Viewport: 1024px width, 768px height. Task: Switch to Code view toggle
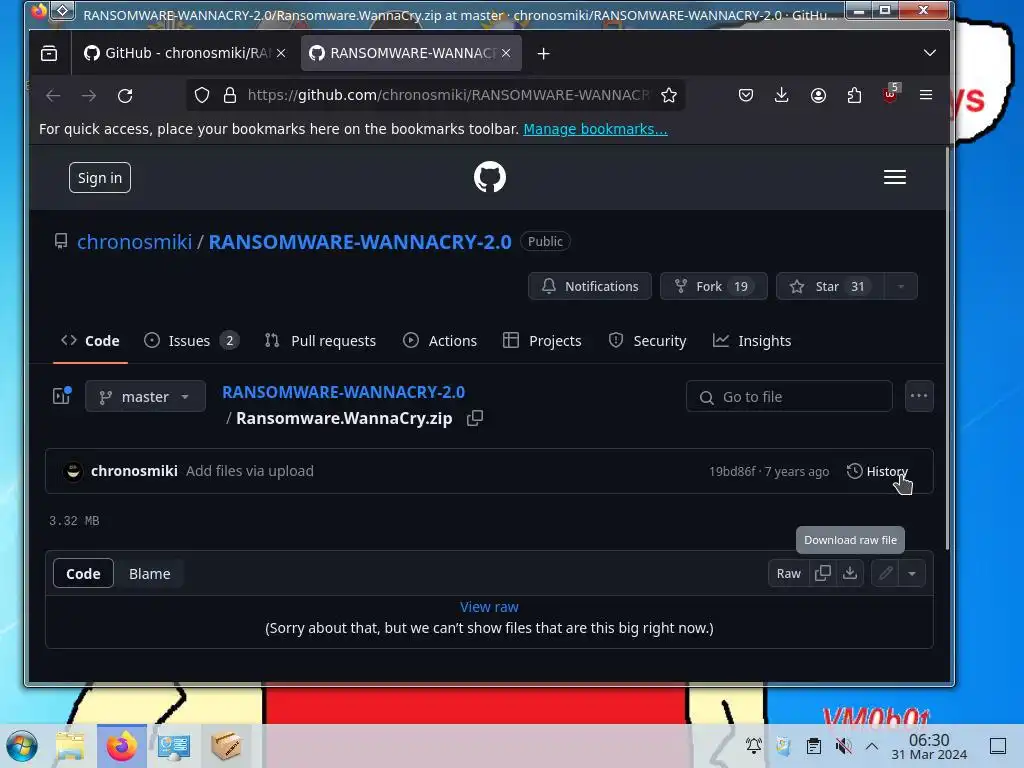pos(83,573)
